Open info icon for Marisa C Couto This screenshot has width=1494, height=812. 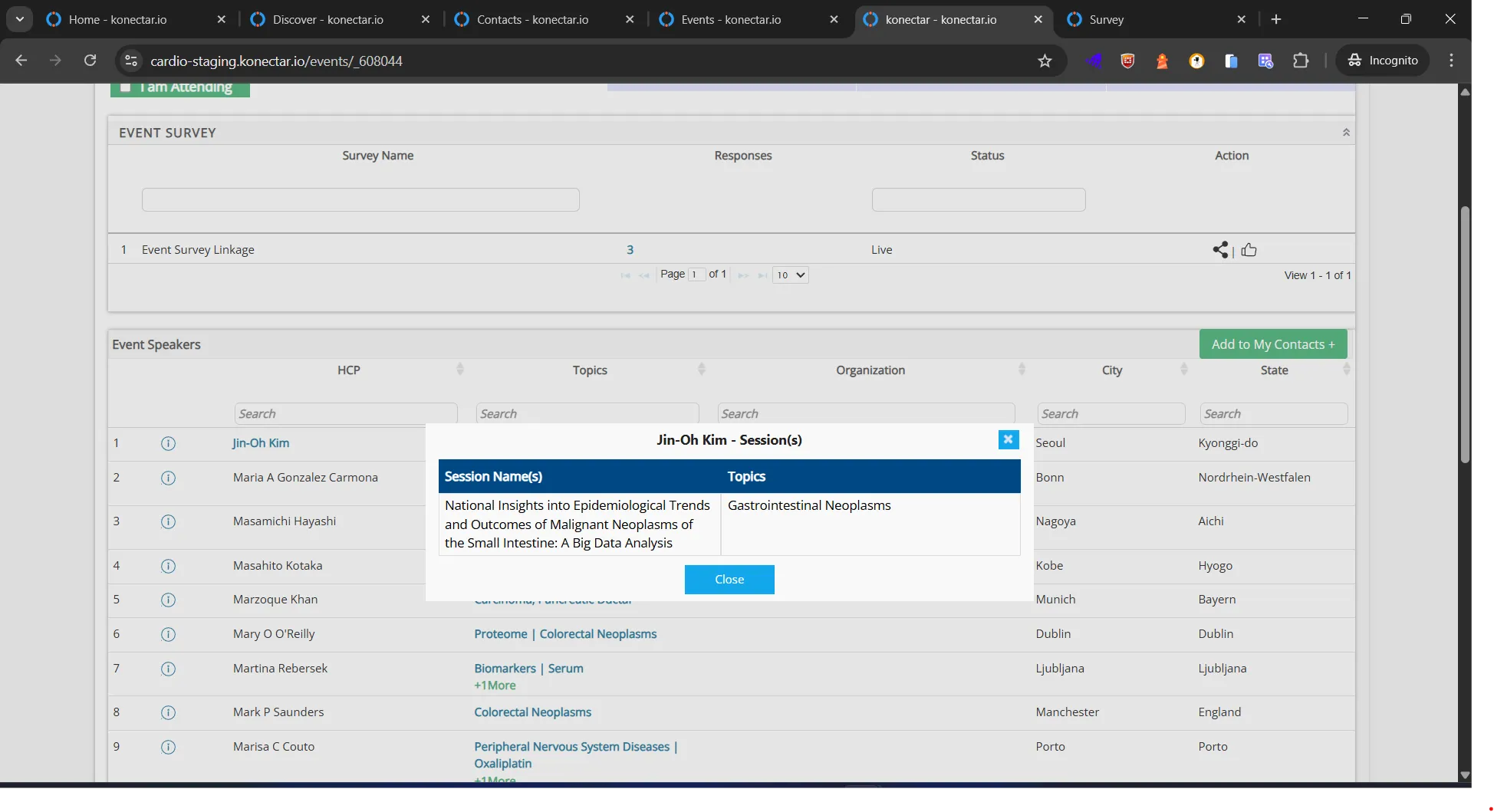168,748
